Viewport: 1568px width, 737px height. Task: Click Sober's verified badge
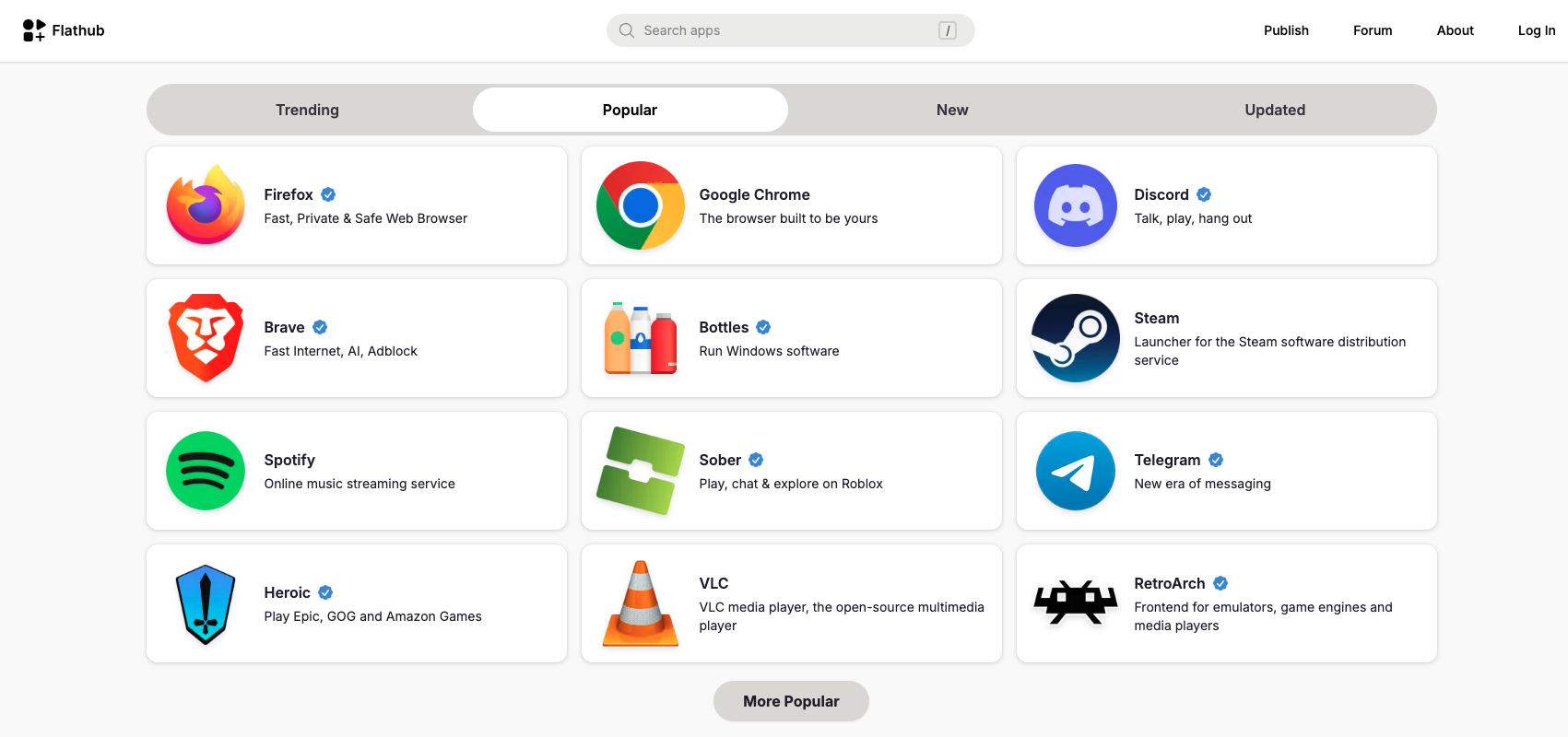(x=756, y=460)
